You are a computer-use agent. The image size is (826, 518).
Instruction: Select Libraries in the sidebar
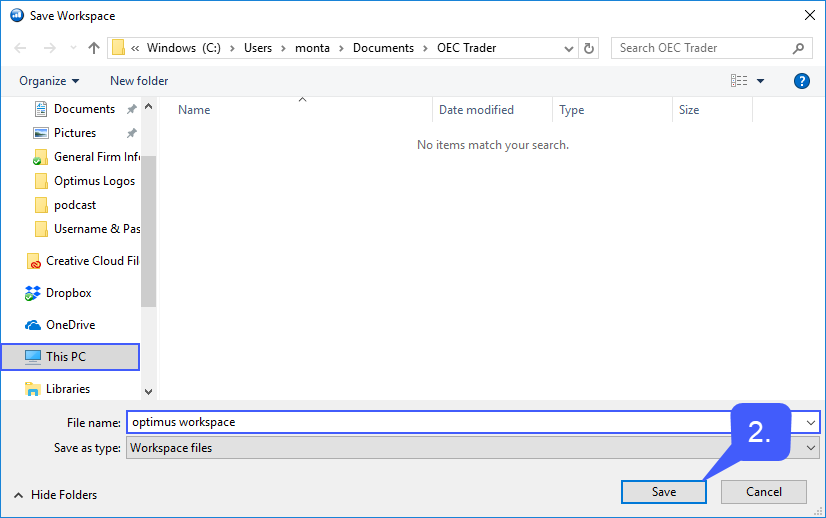pyautogui.click(x=68, y=389)
